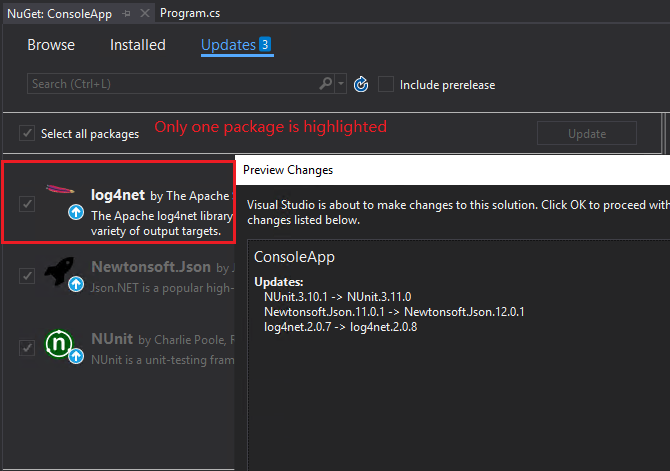The height and width of the screenshot is (471, 670).
Task: Click the 'Visual Studio is about to make changes' message
Action: [458, 212]
